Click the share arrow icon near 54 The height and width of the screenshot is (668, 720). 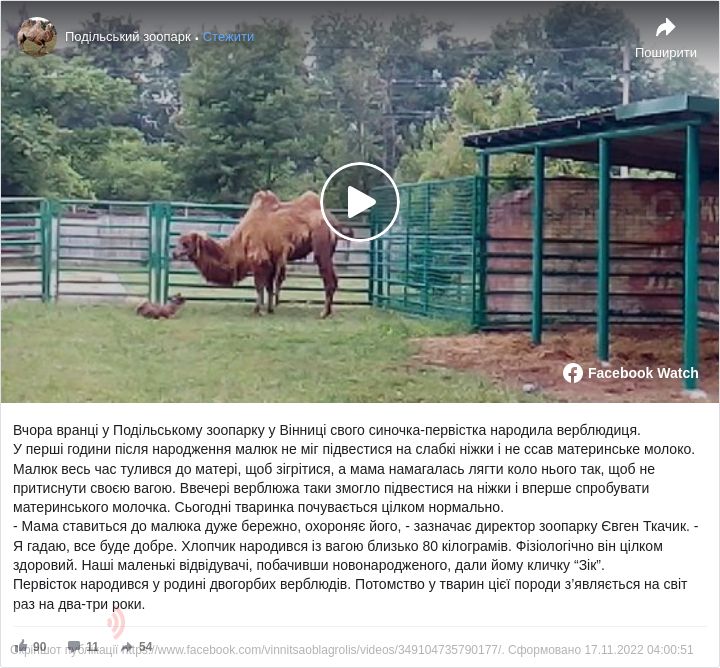[x=127, y=646]
